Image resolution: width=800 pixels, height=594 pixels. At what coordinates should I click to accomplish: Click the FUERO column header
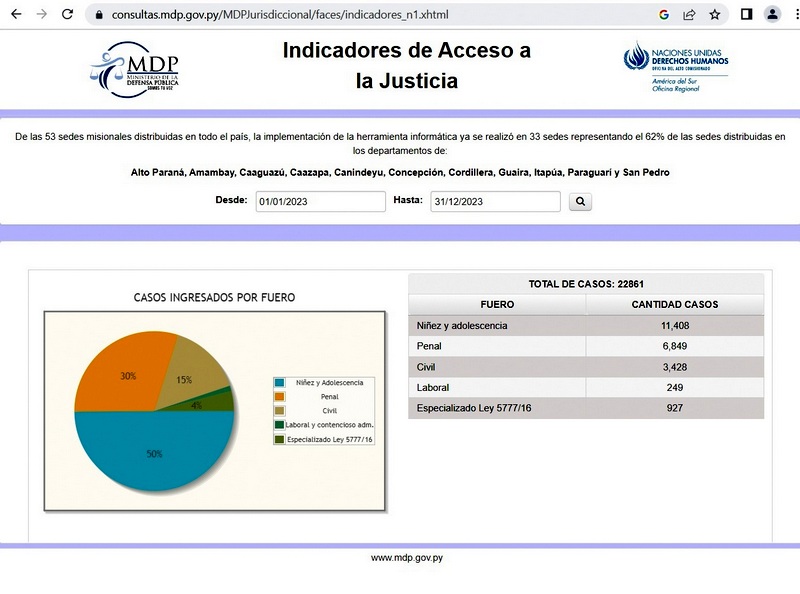497,305
